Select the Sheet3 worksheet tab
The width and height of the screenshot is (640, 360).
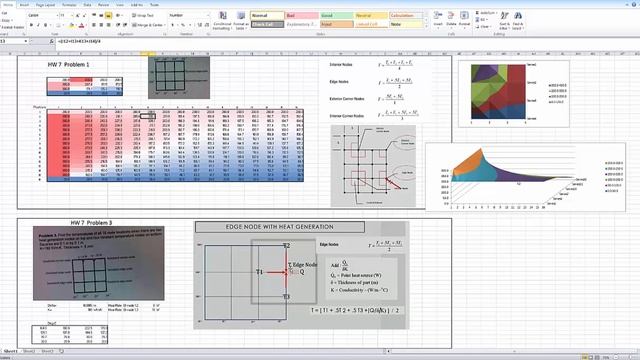pos(47,351)
